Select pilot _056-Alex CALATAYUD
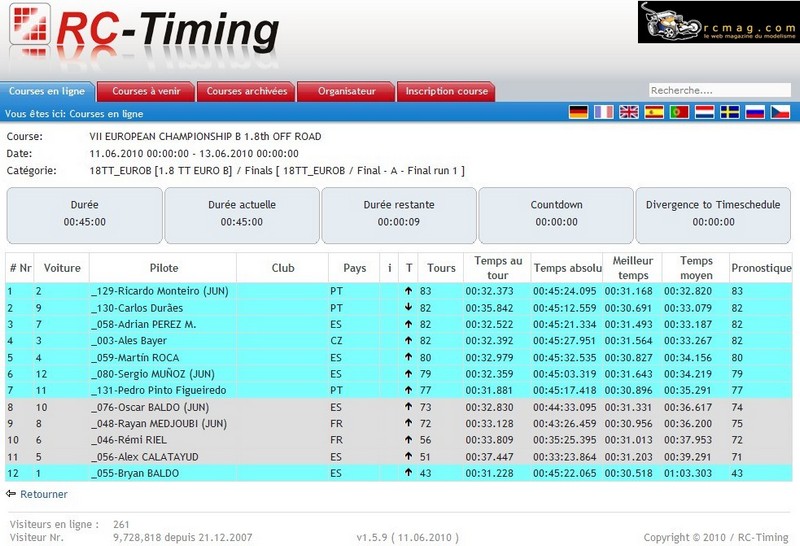This screenshot has height=546, width=800. point(145,457)
